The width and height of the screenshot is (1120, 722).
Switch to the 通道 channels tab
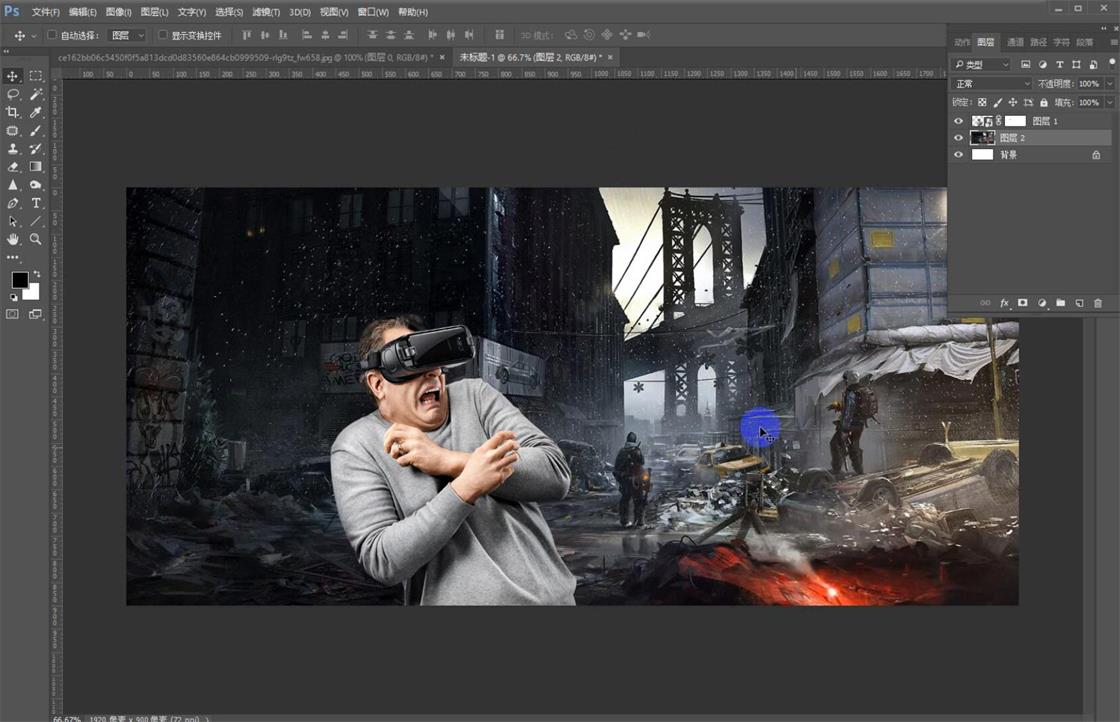[1015, 43]
